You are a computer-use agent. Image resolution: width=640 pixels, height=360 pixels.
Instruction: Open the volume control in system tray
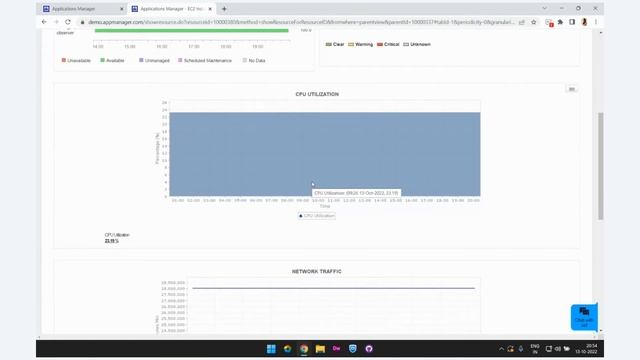coord(558,349)
